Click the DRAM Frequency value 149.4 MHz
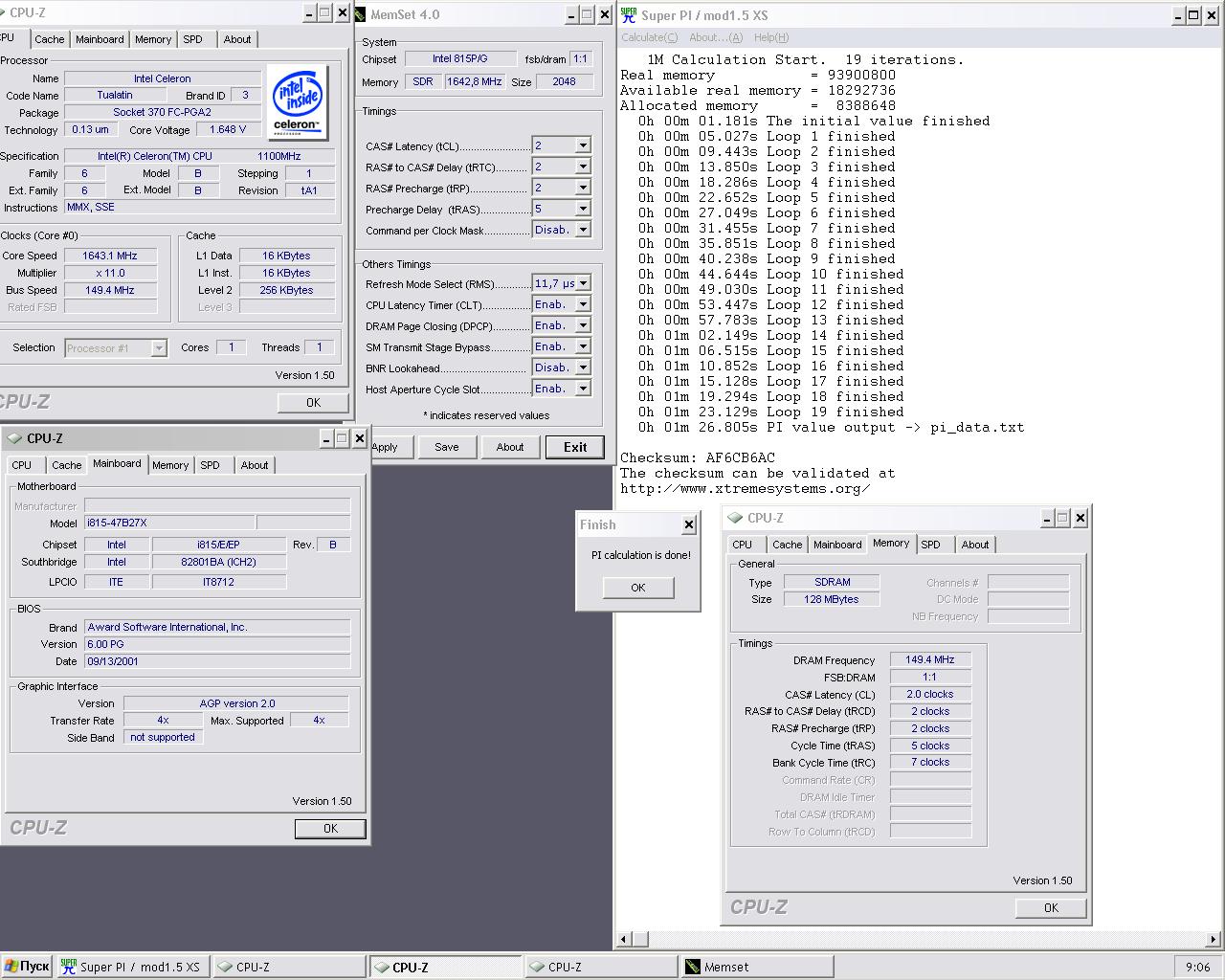 point(930,659)
